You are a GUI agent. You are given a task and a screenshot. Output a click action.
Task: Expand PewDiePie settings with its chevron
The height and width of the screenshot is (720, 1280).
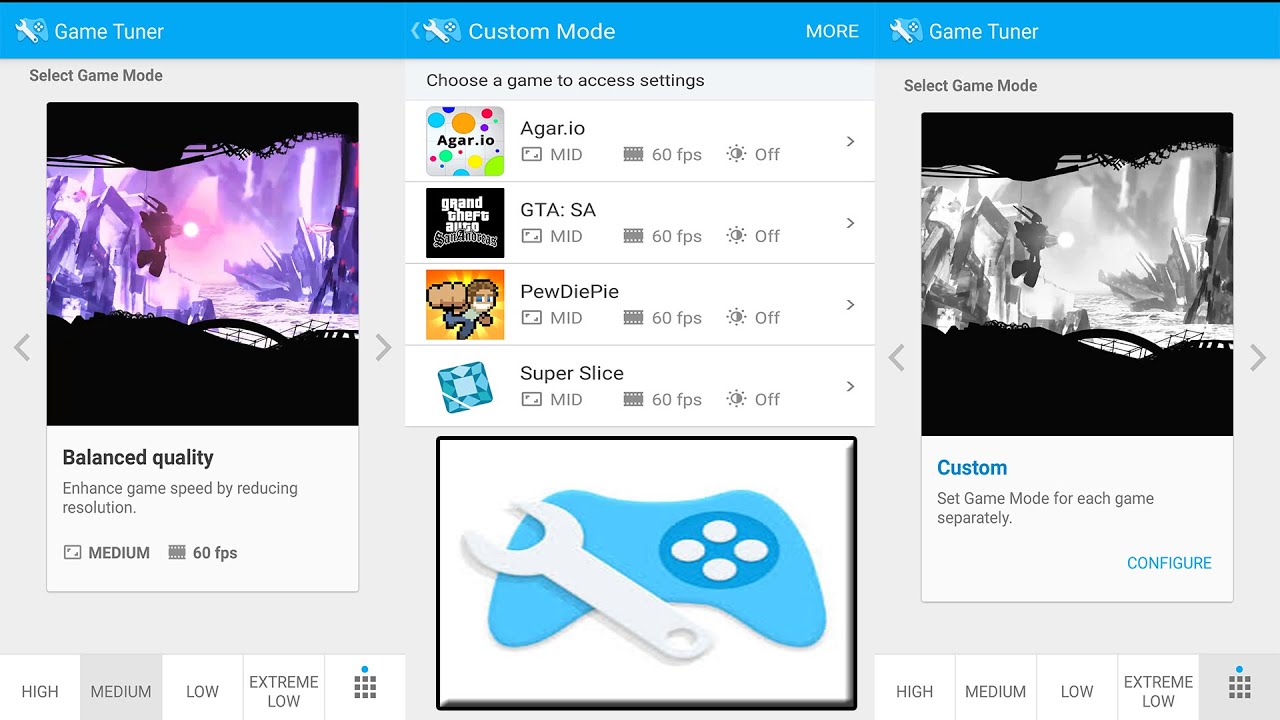click(x=850, y=305)
